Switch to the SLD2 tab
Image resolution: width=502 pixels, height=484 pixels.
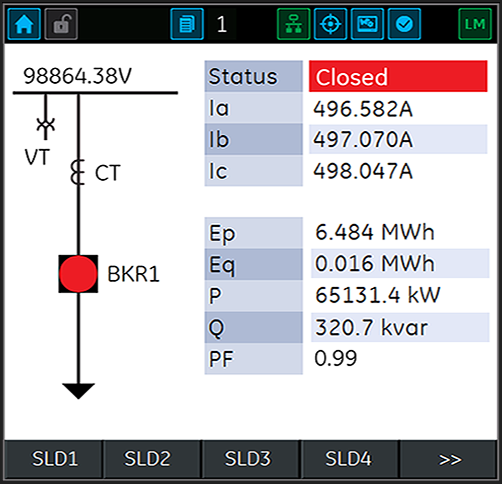147,459
